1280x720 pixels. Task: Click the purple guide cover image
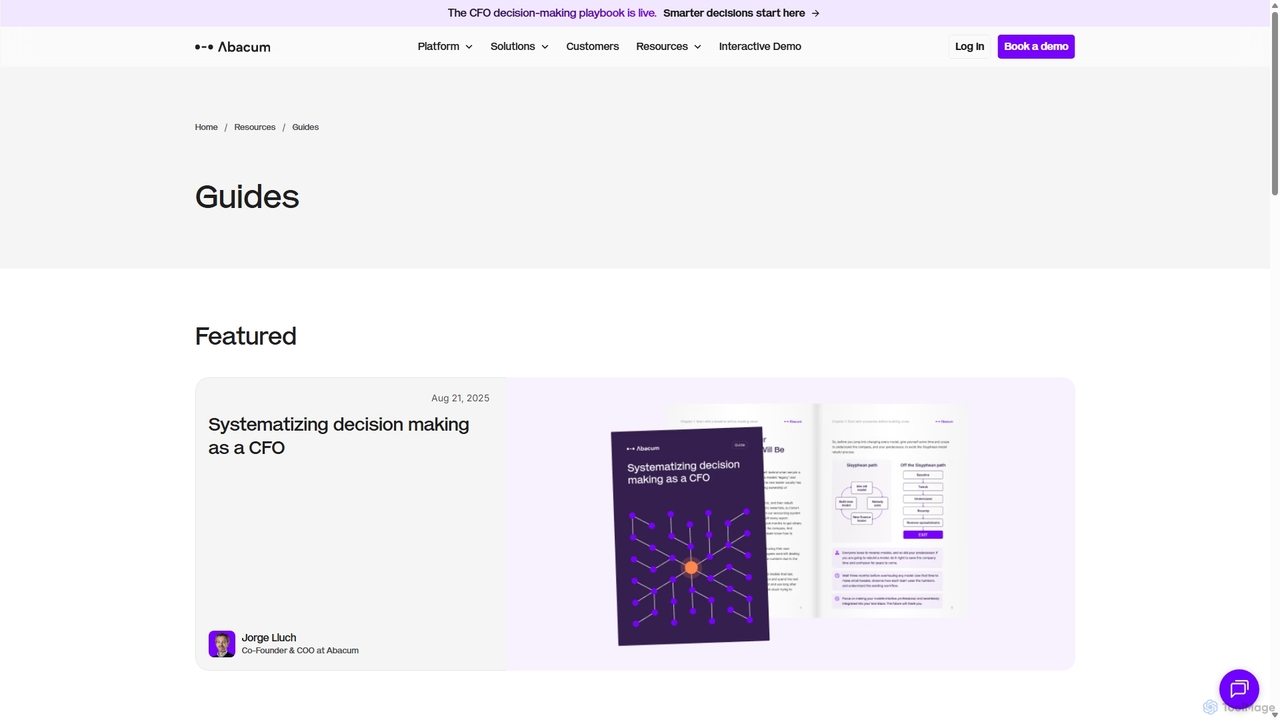pos(691,537)
